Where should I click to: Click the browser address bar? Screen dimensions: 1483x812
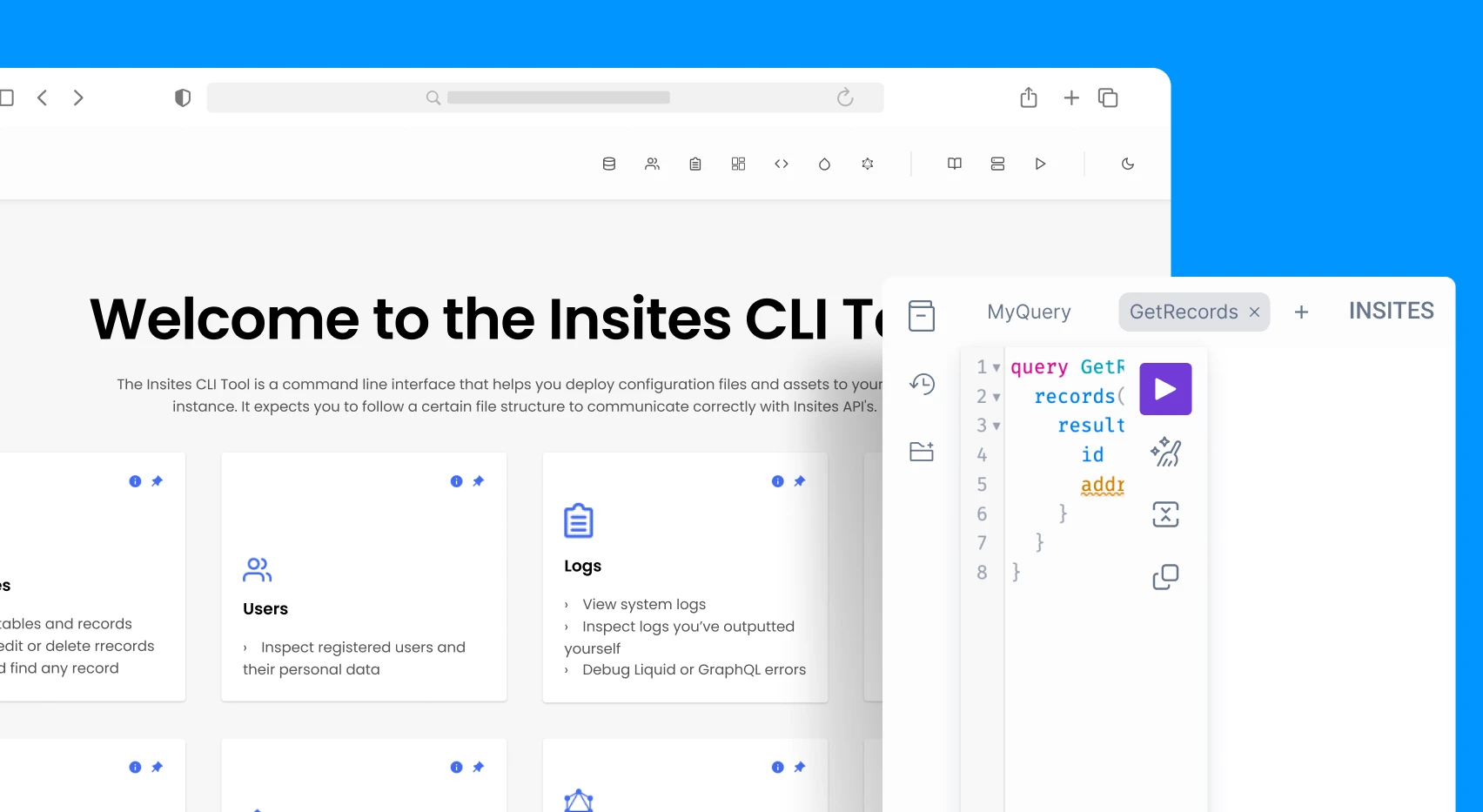coord(545,97)
